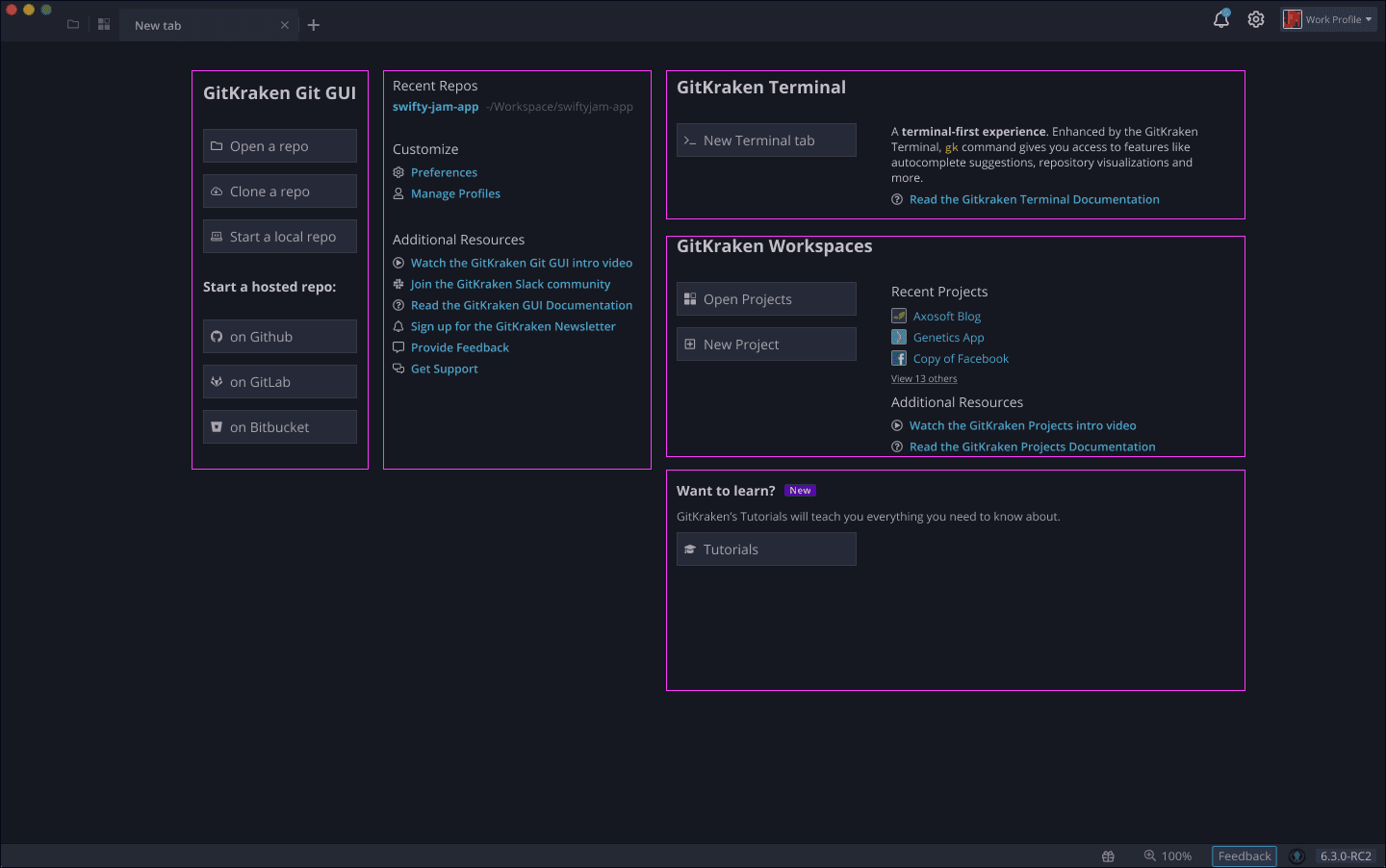
Task: Open the Genetics App project
Action: click(x=948, y=337)
